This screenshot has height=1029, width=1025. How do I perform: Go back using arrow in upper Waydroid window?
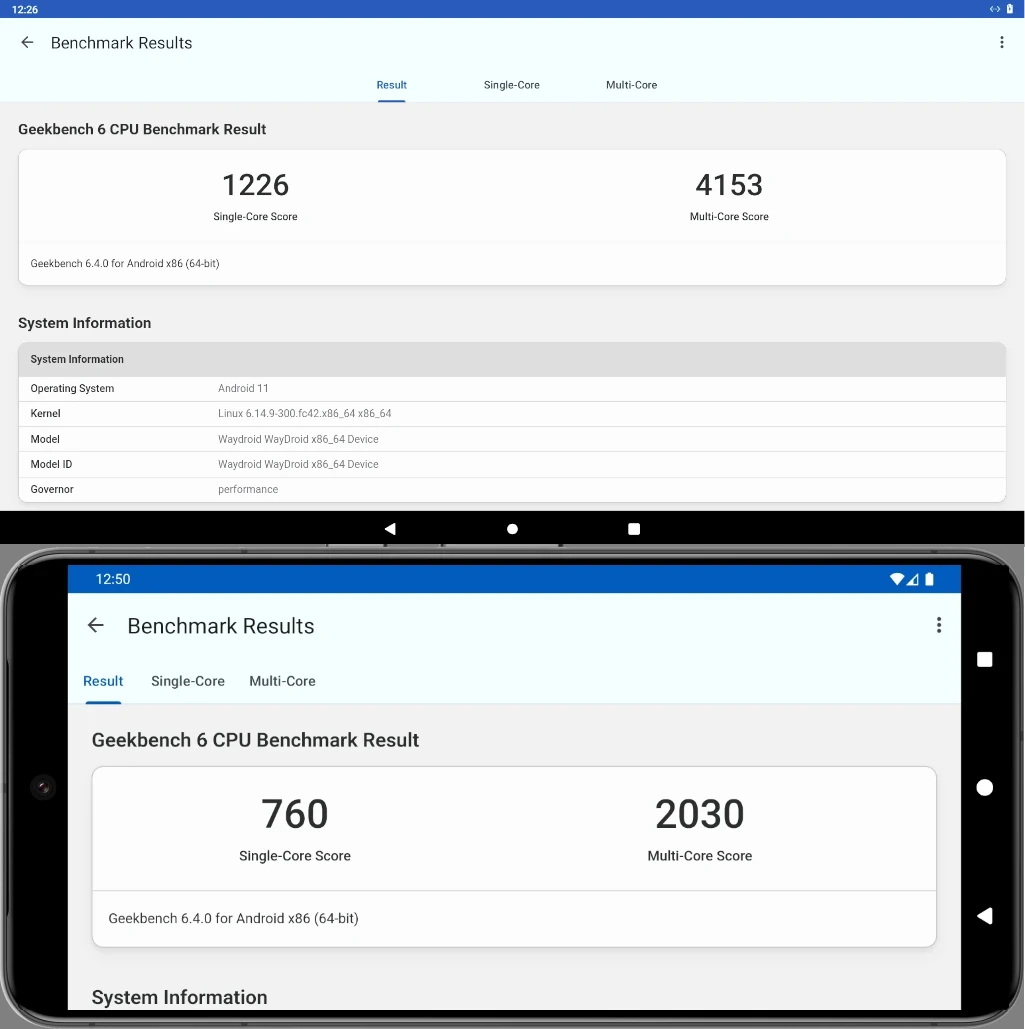coord(27,43)
